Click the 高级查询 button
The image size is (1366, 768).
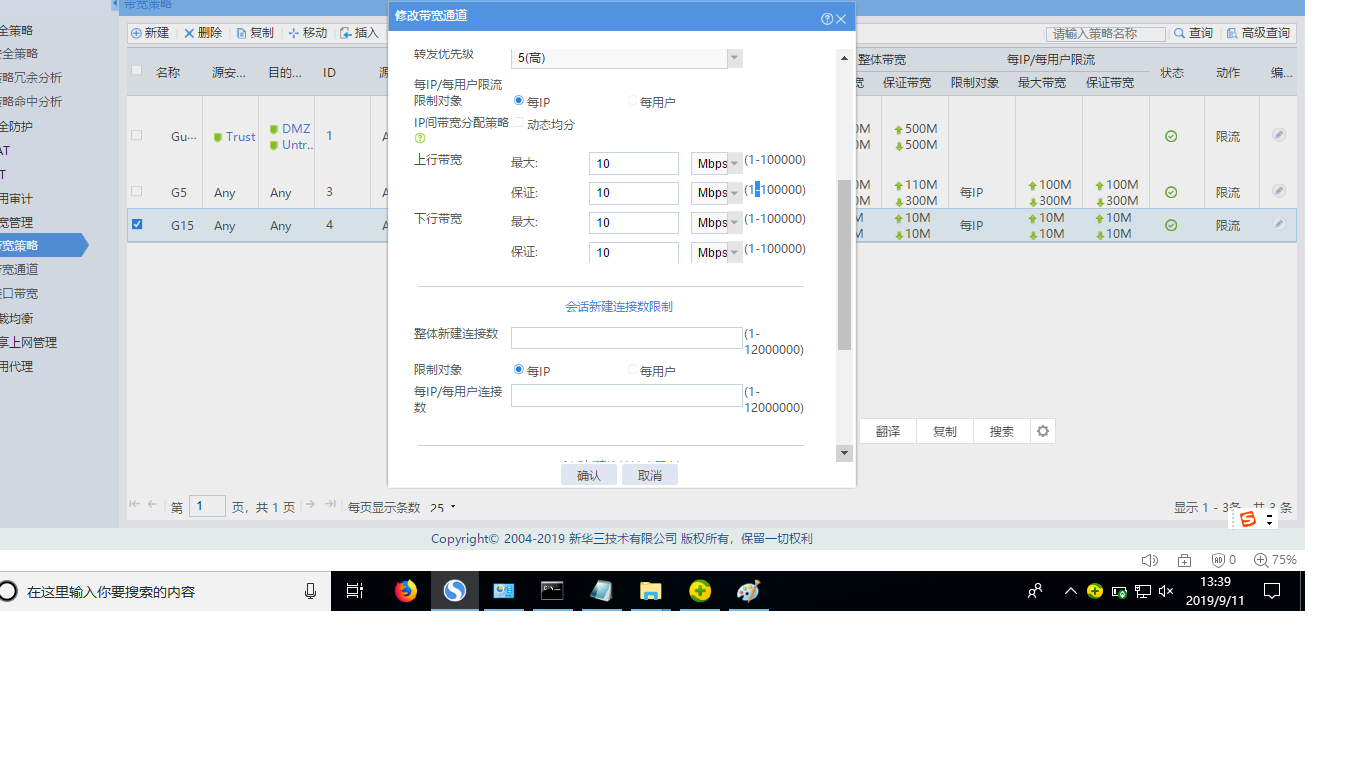1258,33
